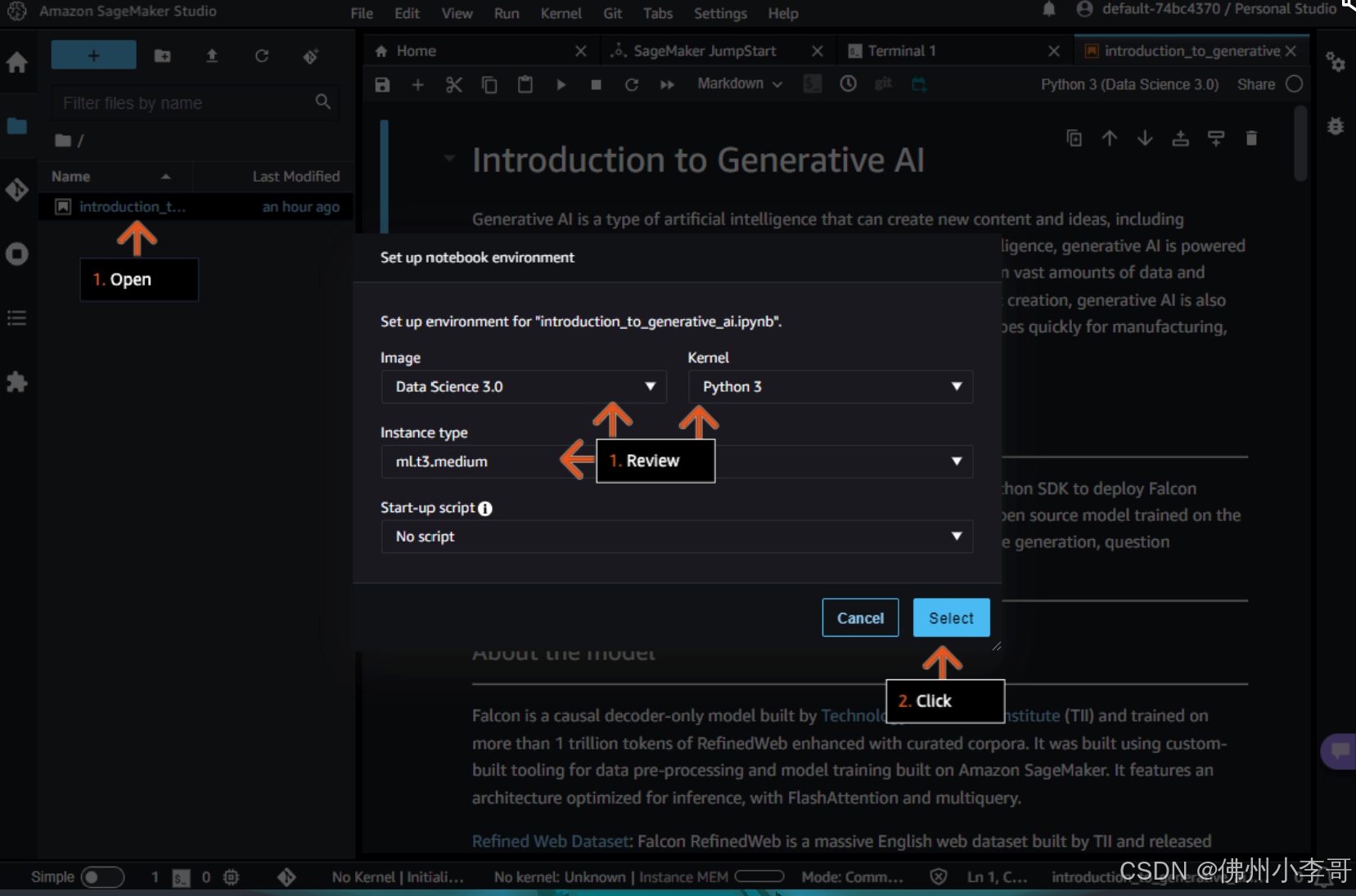Image resolution: width=1356 pixels, height=896 pixels.
Task: Restart kernel and run all cells
Action: click(667, 84)
